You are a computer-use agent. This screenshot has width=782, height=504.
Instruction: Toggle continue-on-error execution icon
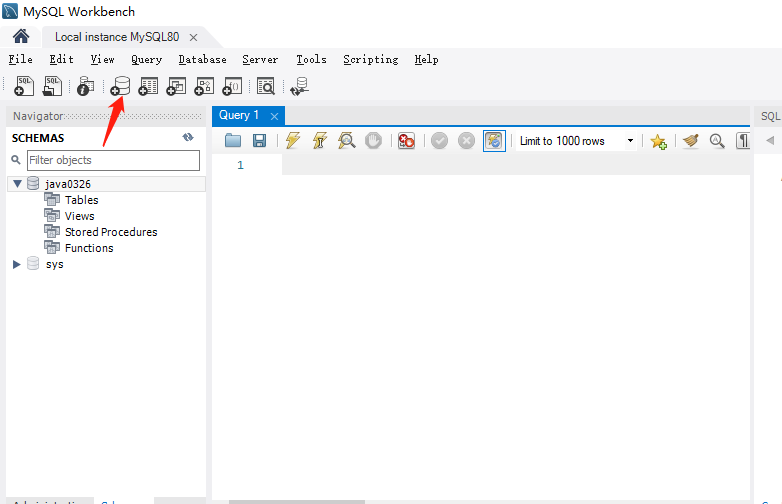(406, 141)
